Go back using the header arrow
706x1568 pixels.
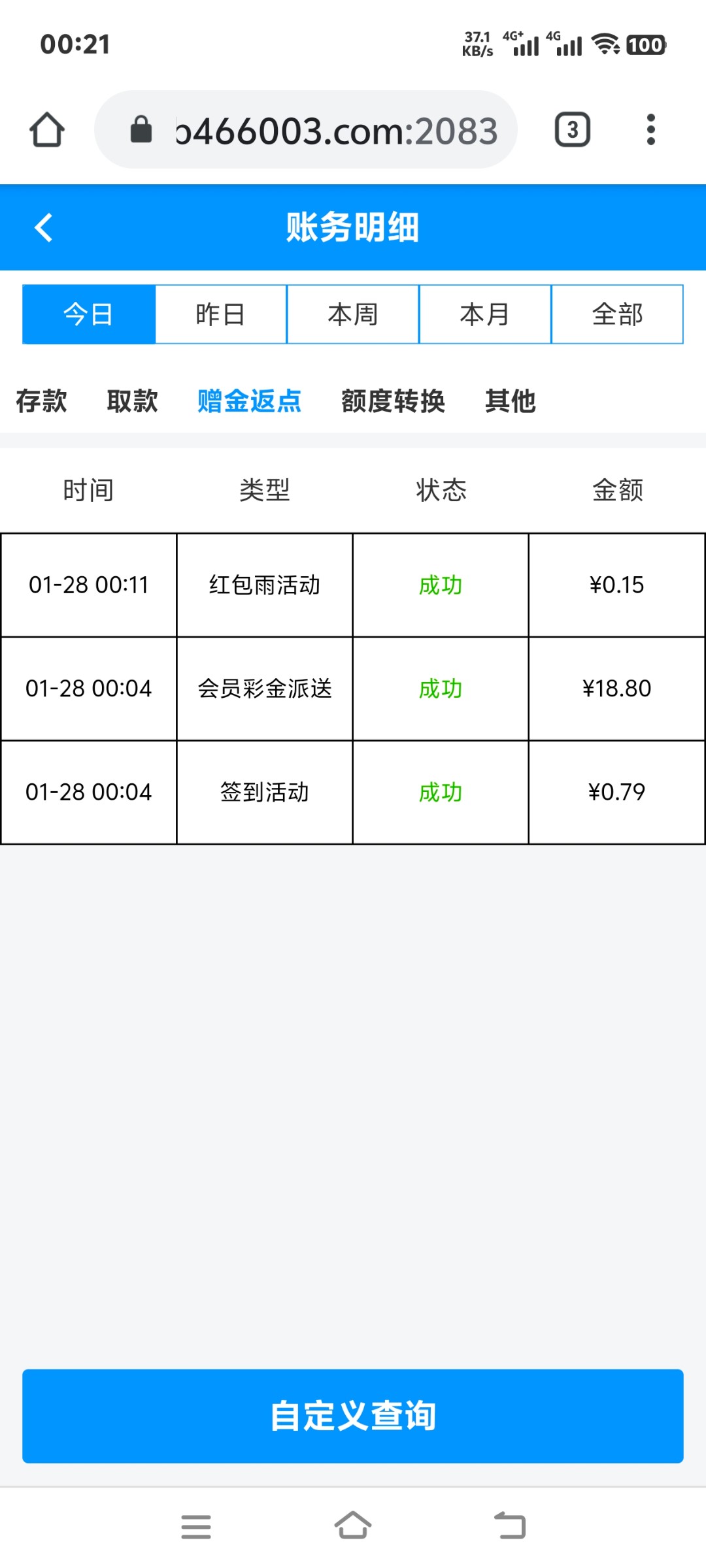point(44,227)
